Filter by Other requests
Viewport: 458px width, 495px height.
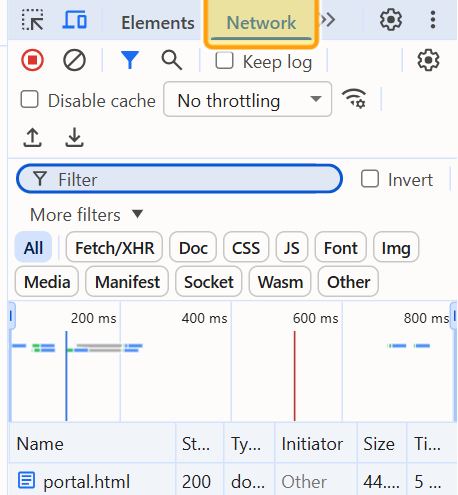coord(348,282)
